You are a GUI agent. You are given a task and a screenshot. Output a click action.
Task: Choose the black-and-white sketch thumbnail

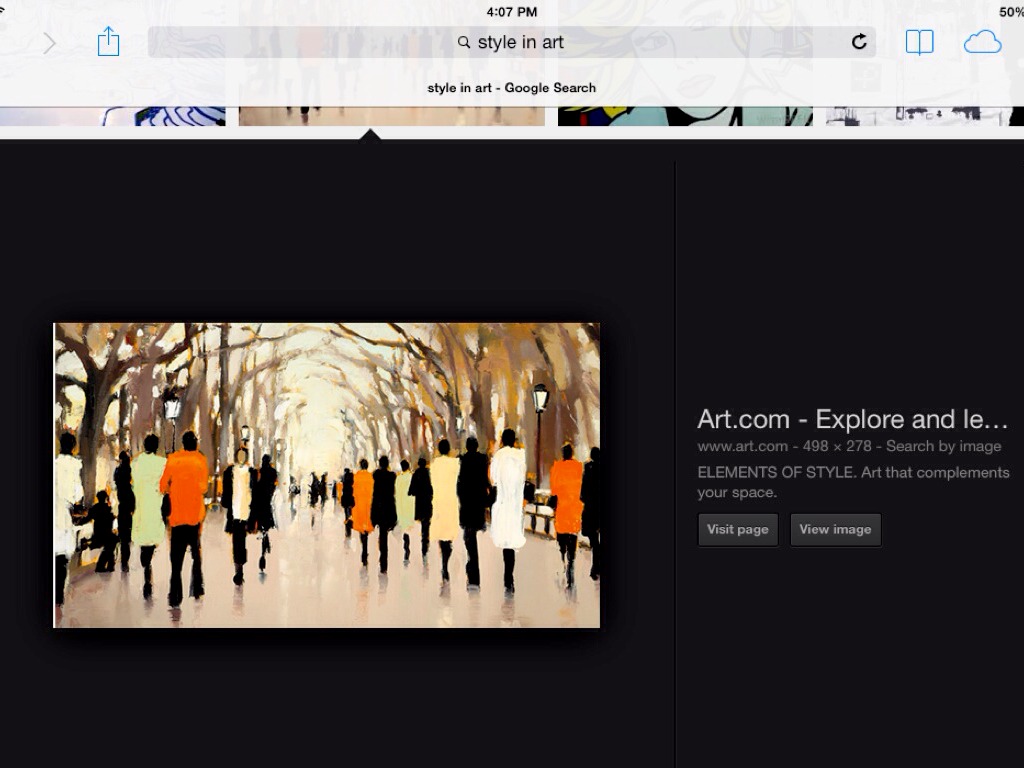click(x=920, y=115)
